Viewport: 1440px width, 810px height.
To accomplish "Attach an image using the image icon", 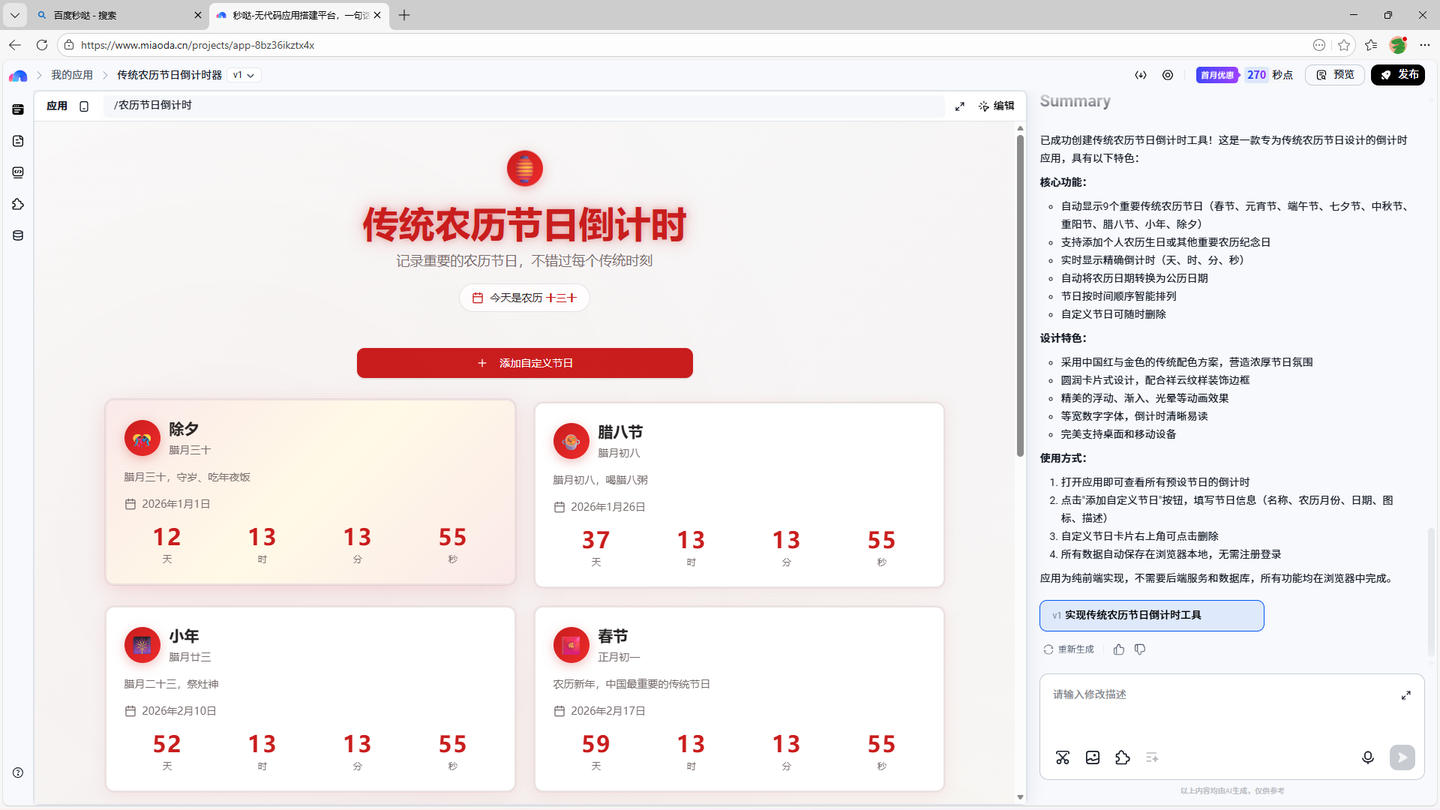I will [x=1092, y=757].
